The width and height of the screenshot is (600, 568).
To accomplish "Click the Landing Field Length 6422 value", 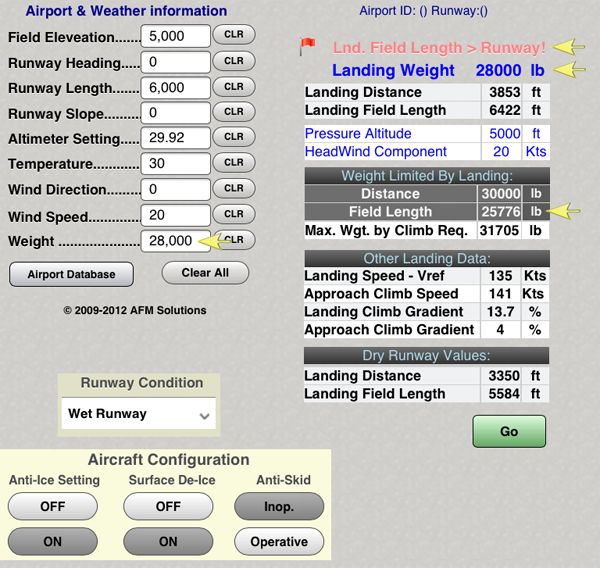I will (x=505, y=110).
